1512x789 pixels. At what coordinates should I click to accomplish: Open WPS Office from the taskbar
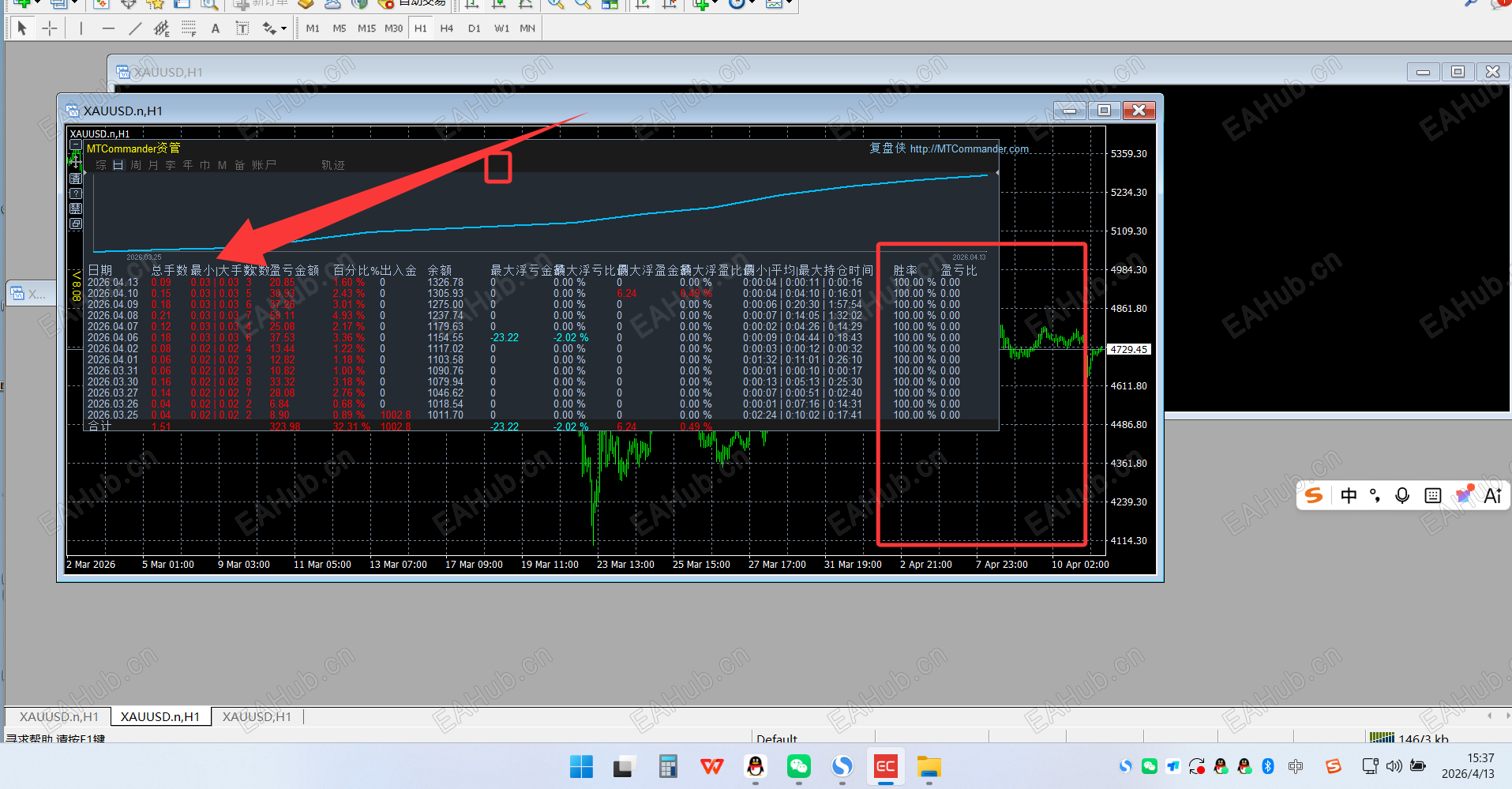pyautogui.click(x=711, y=766)
